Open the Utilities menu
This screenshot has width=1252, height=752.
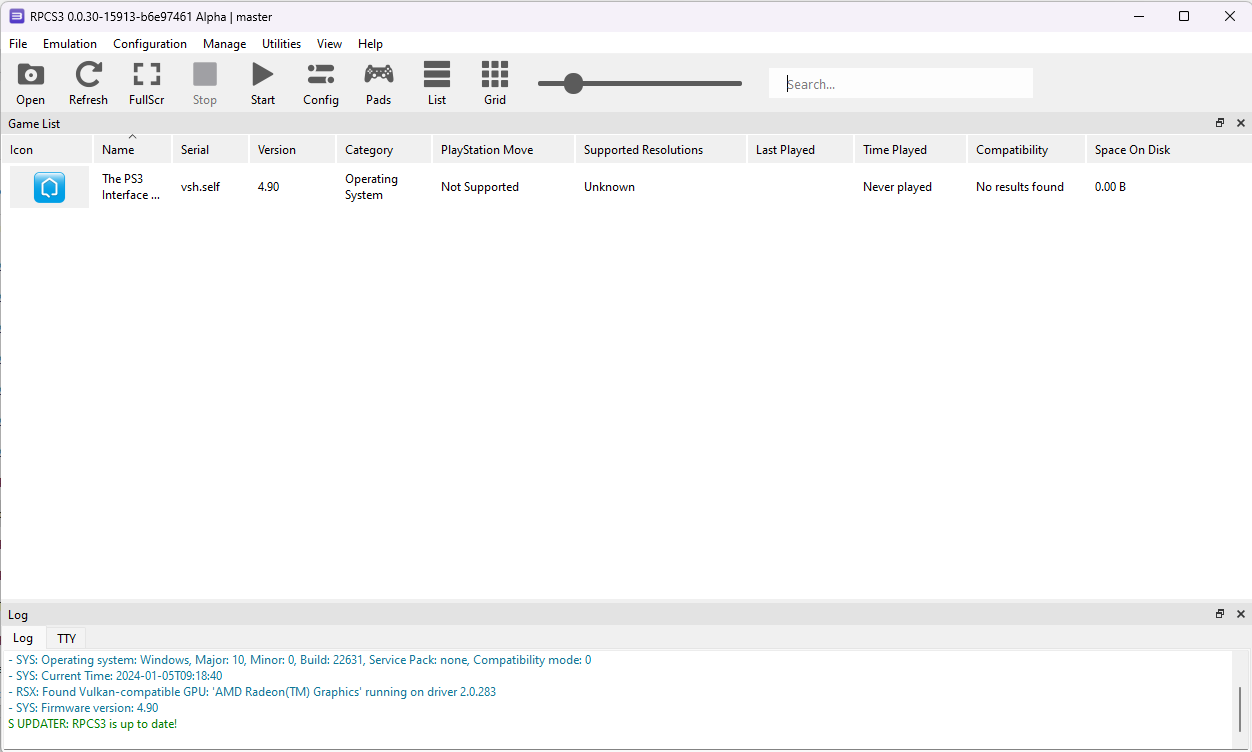(282, 44)
